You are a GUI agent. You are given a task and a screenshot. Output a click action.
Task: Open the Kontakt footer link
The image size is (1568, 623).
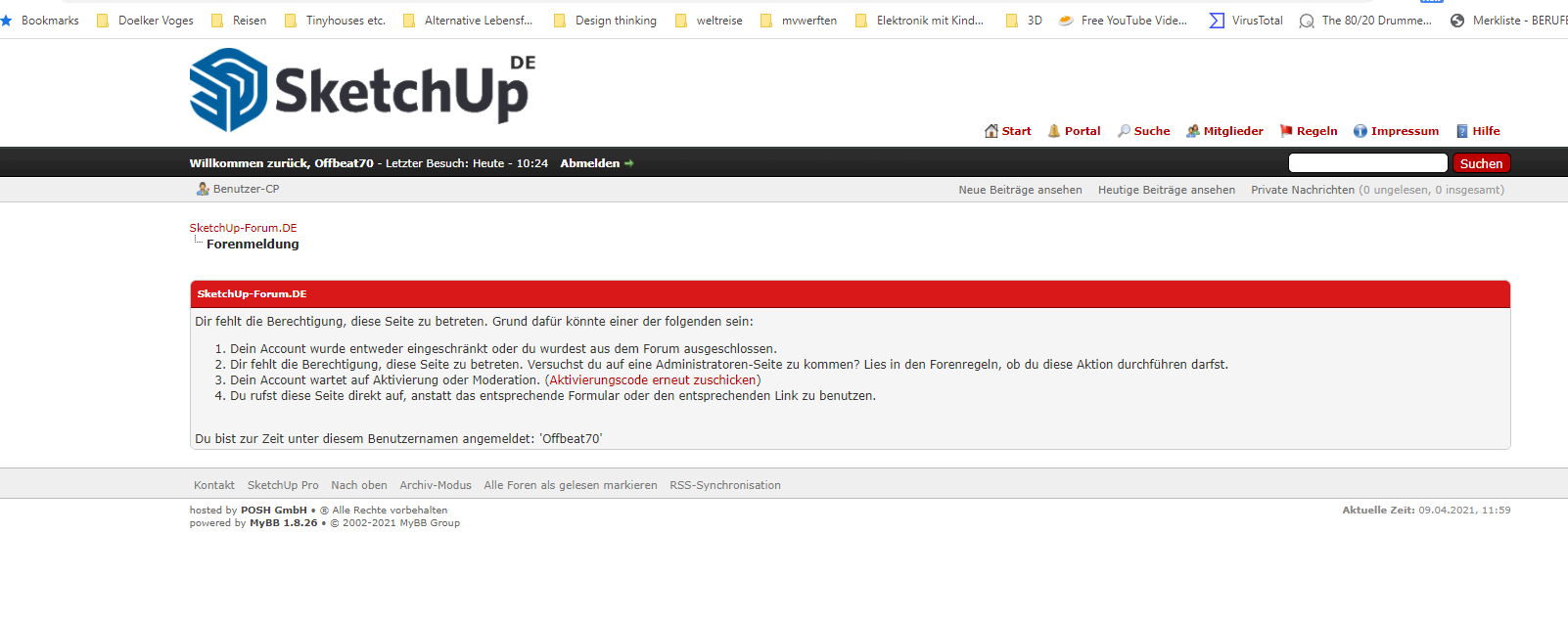point(213,485)
